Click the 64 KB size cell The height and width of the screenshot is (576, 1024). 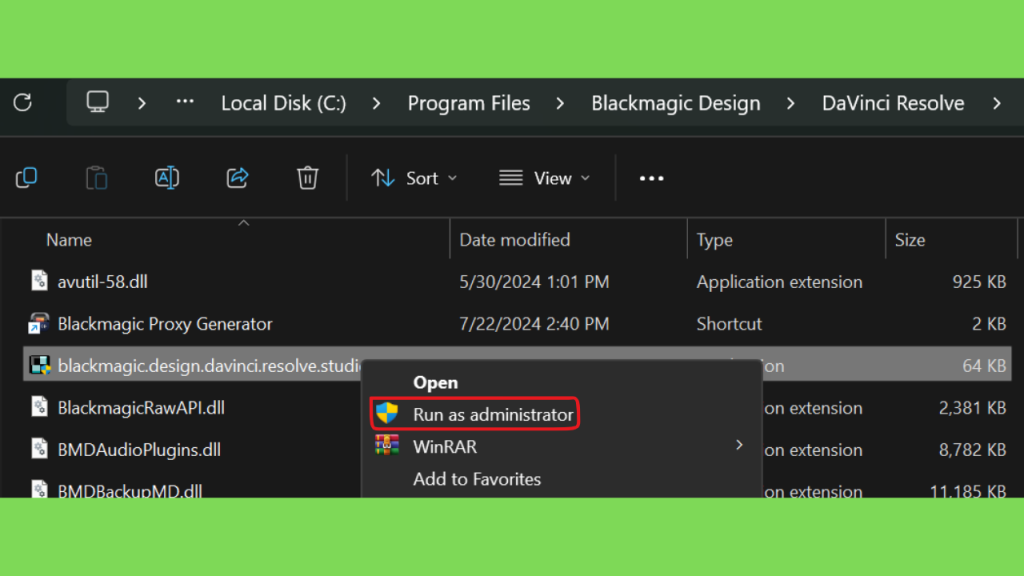tap(984, 366)
